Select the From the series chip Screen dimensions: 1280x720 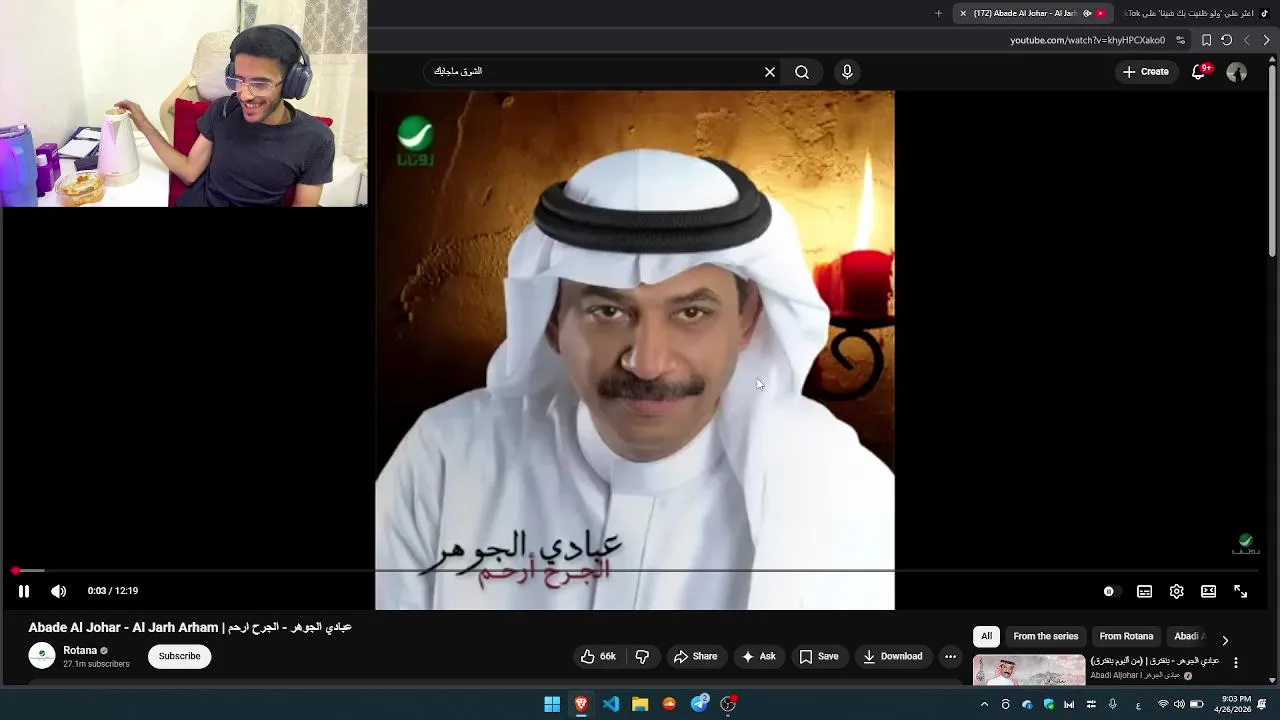(1046, 636)
